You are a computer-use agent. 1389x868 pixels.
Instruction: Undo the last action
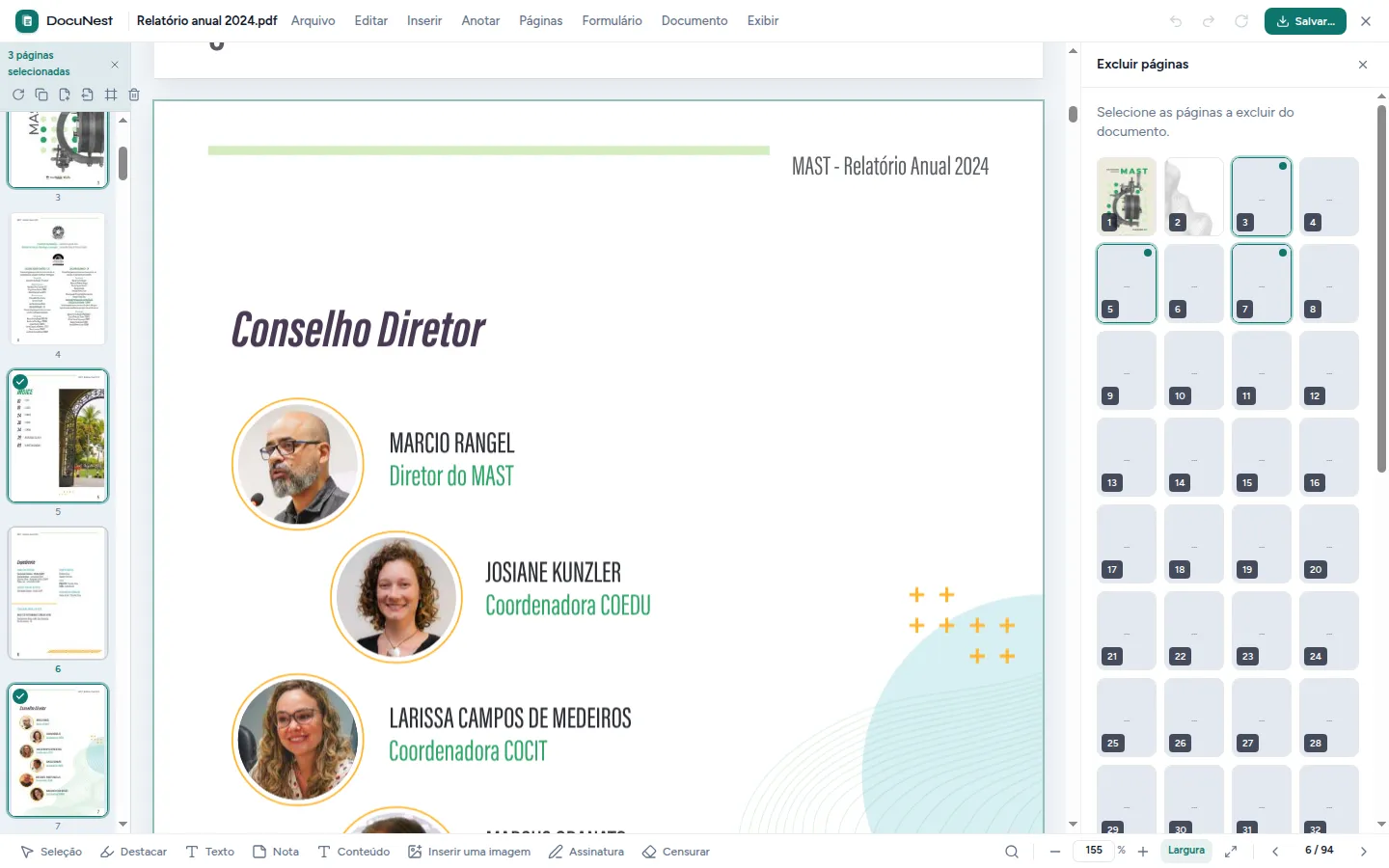click(x=1176, y=21)
